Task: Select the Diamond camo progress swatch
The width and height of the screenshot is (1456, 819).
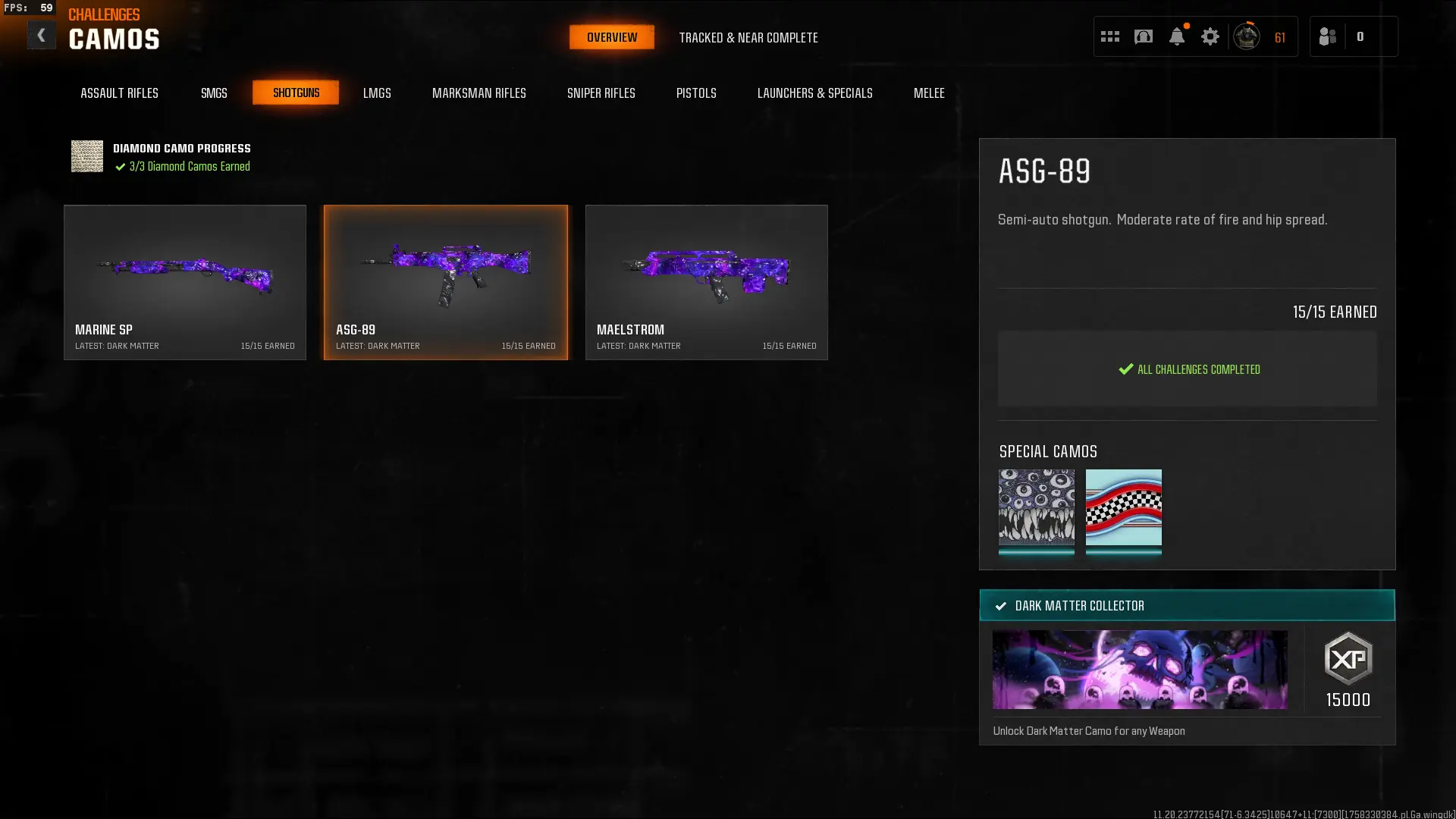Action: (x=87, y=156)
